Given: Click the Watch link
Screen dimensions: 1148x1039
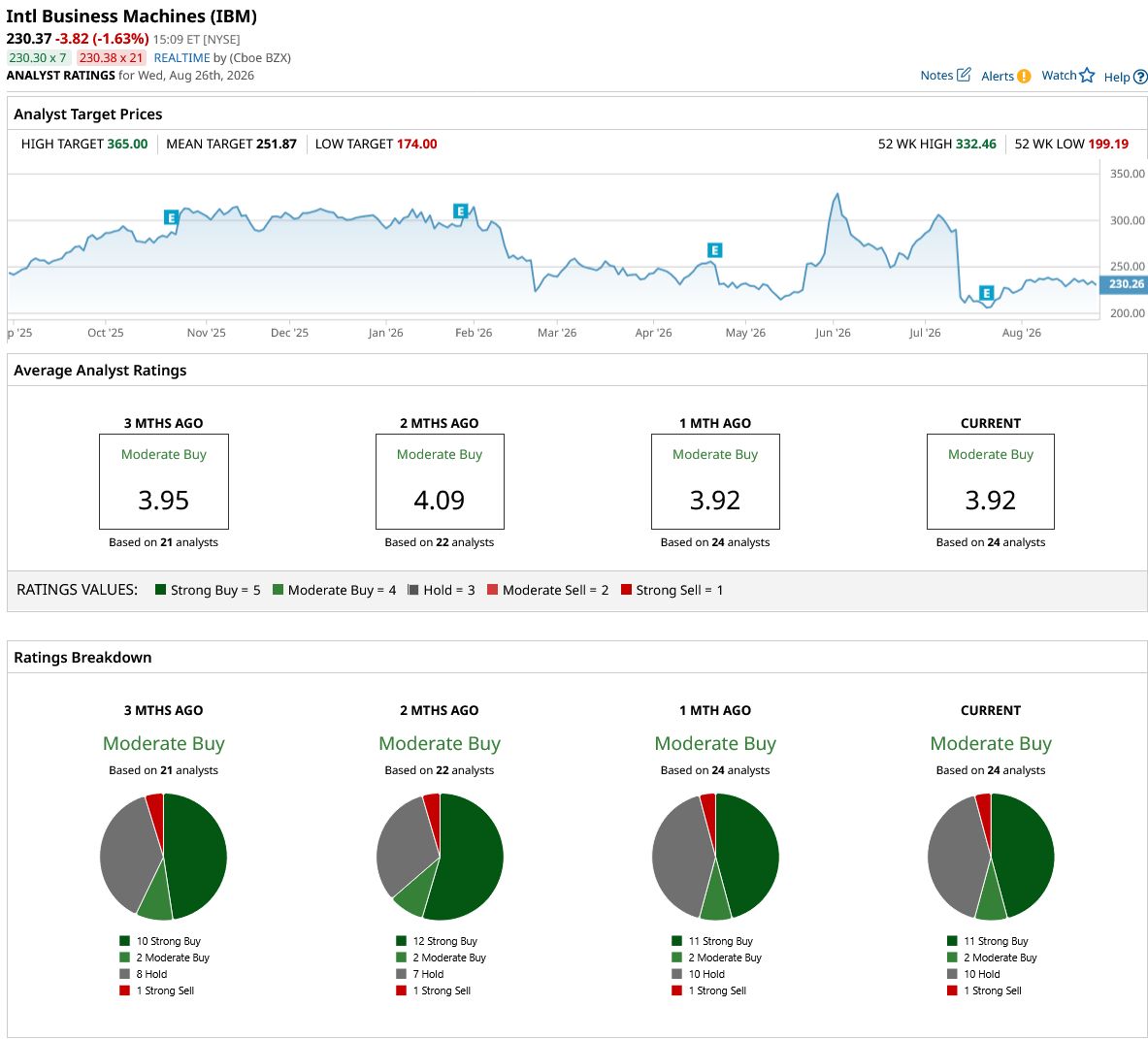Looking at the screenshot, I should tap(1059, 76).
